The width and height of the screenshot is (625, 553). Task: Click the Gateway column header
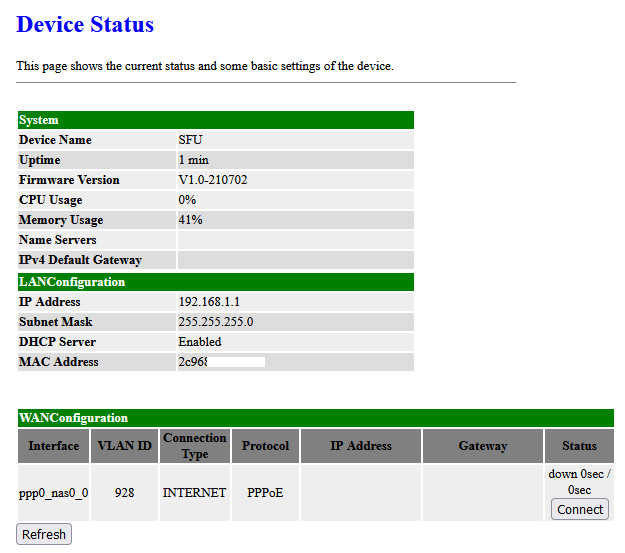point(483,446)
